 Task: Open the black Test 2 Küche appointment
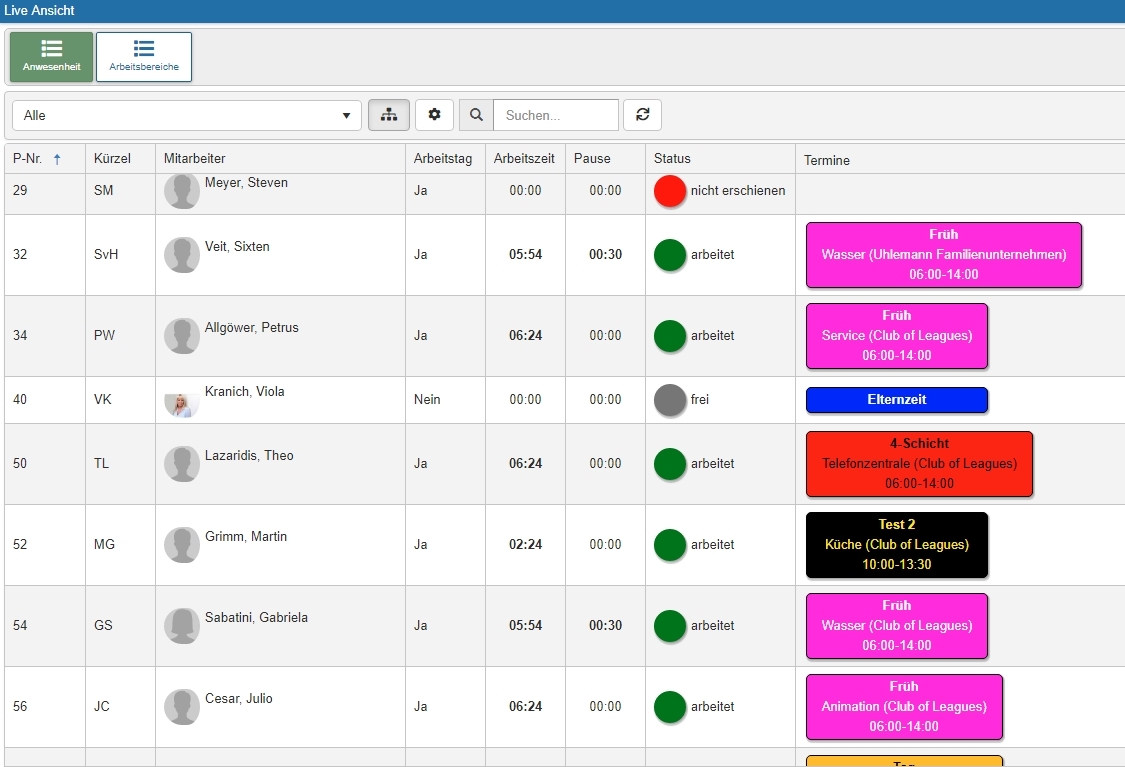click(897, 545)
